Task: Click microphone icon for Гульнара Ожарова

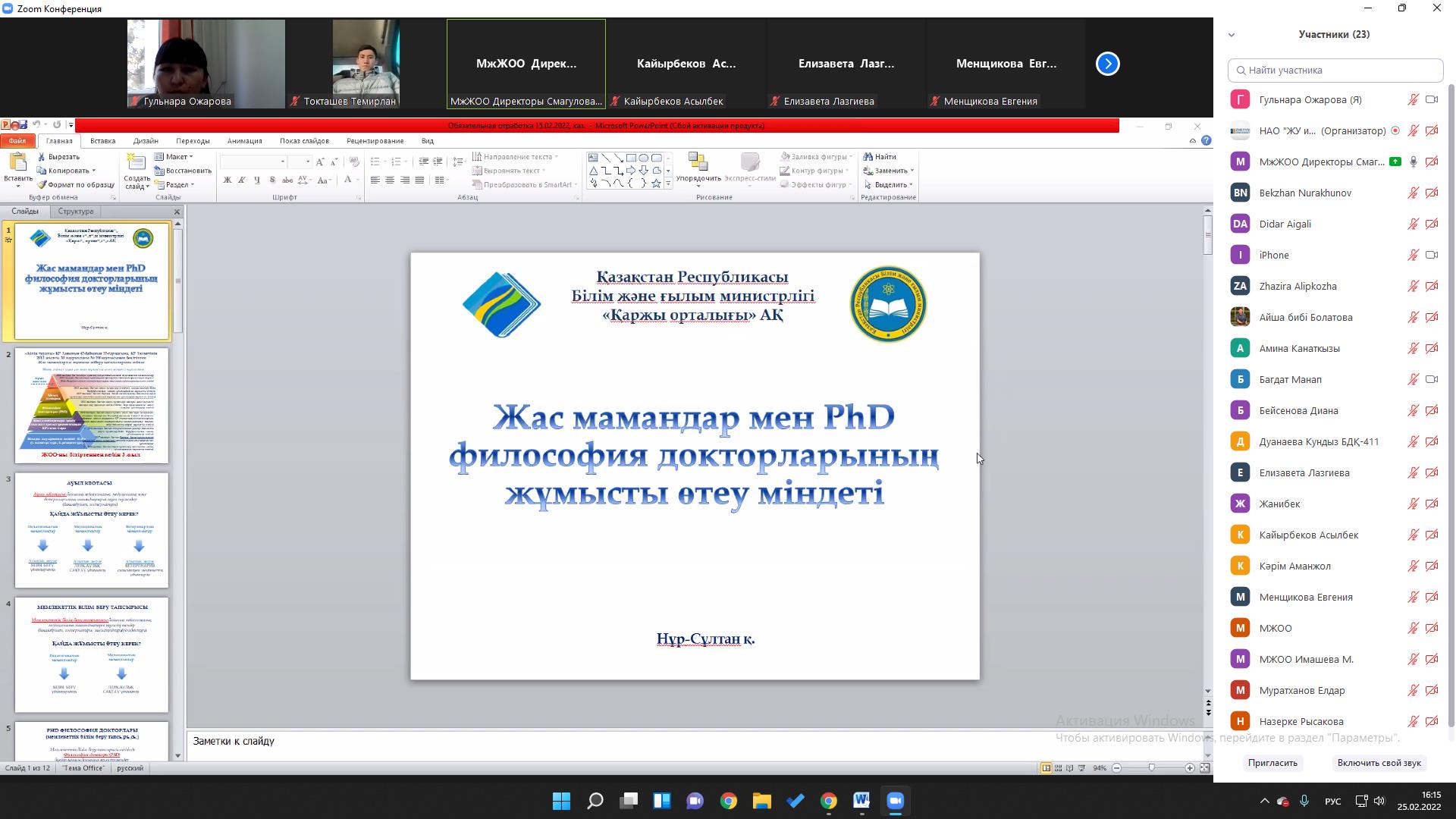Action: 1413,99
